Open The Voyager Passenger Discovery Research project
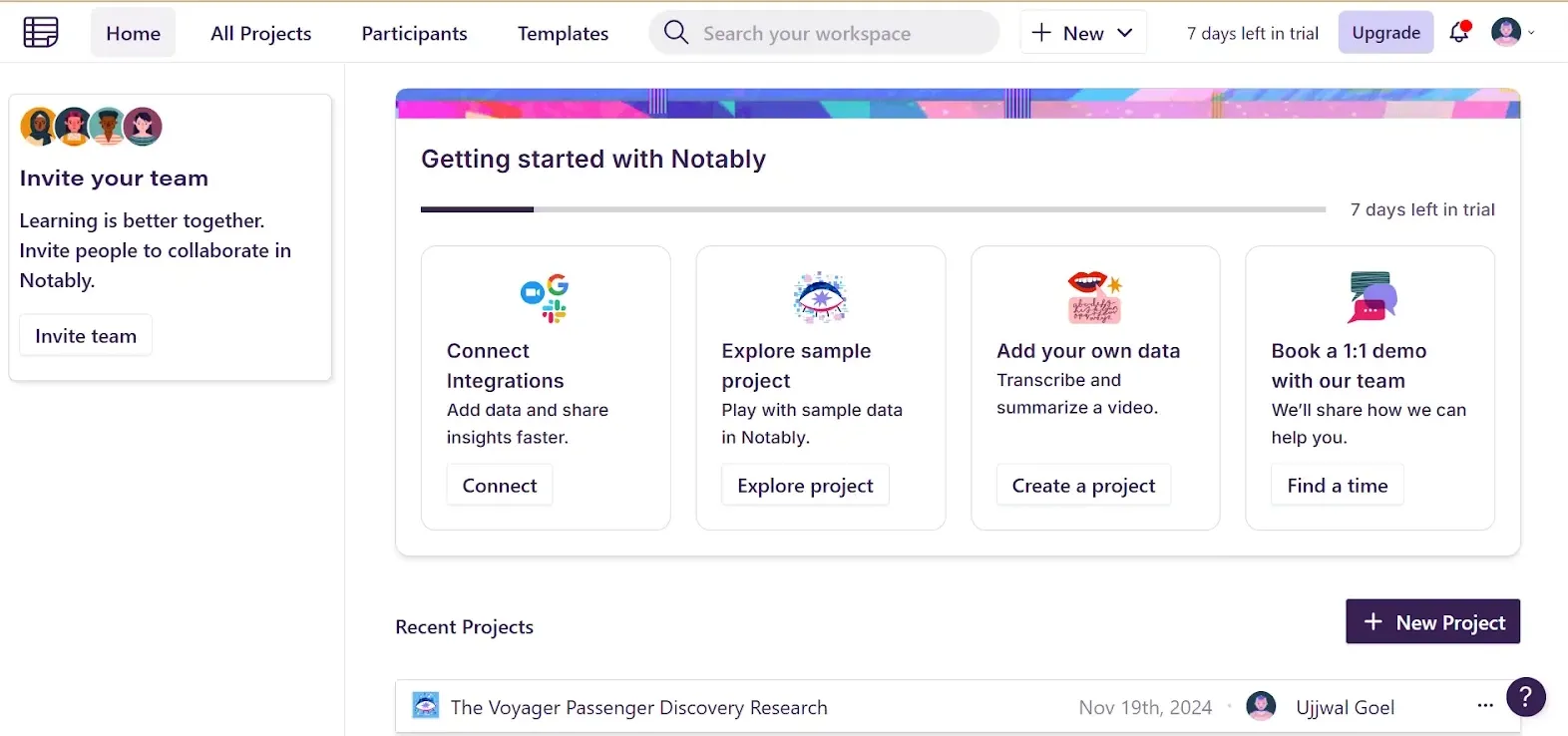 click(638, 707)
